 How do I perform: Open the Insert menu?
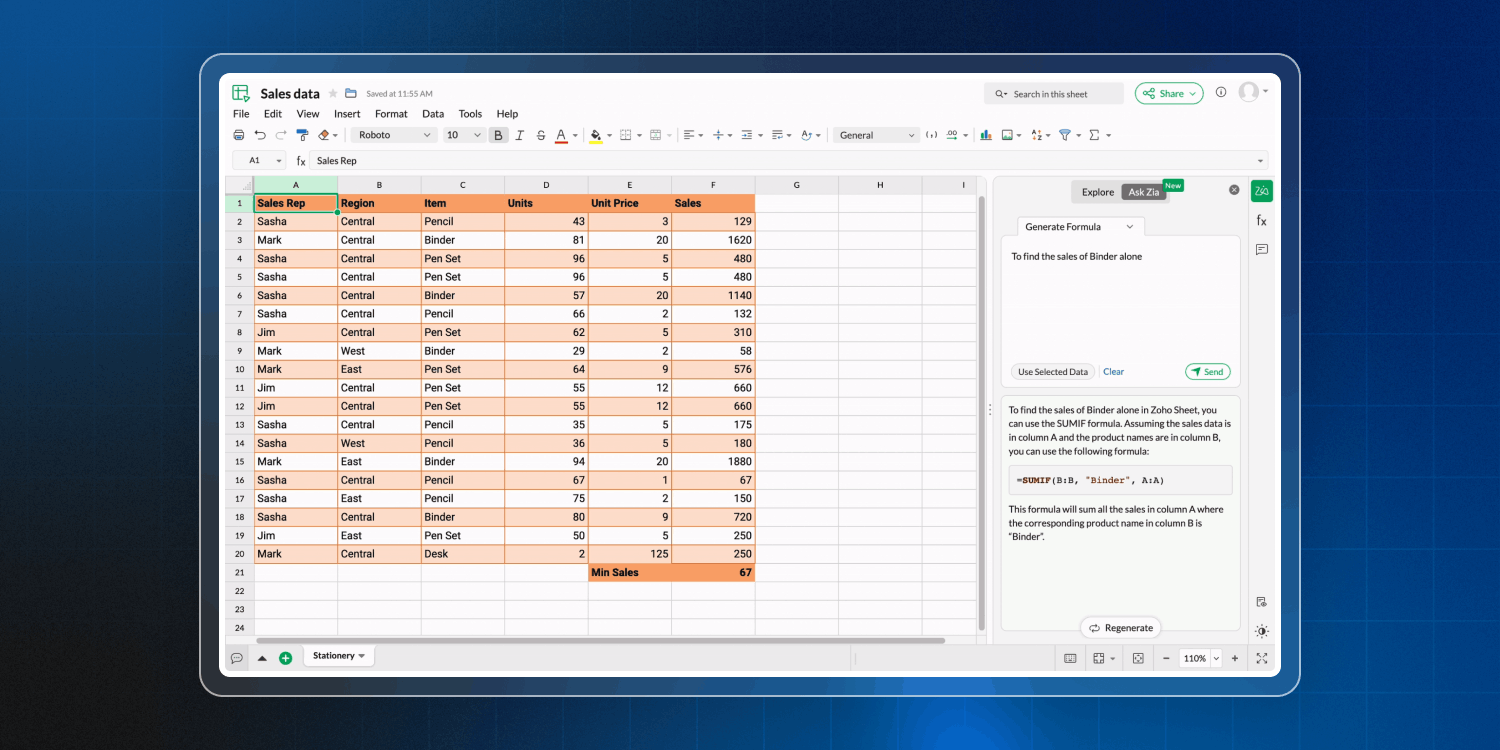[x=347, y=114]
